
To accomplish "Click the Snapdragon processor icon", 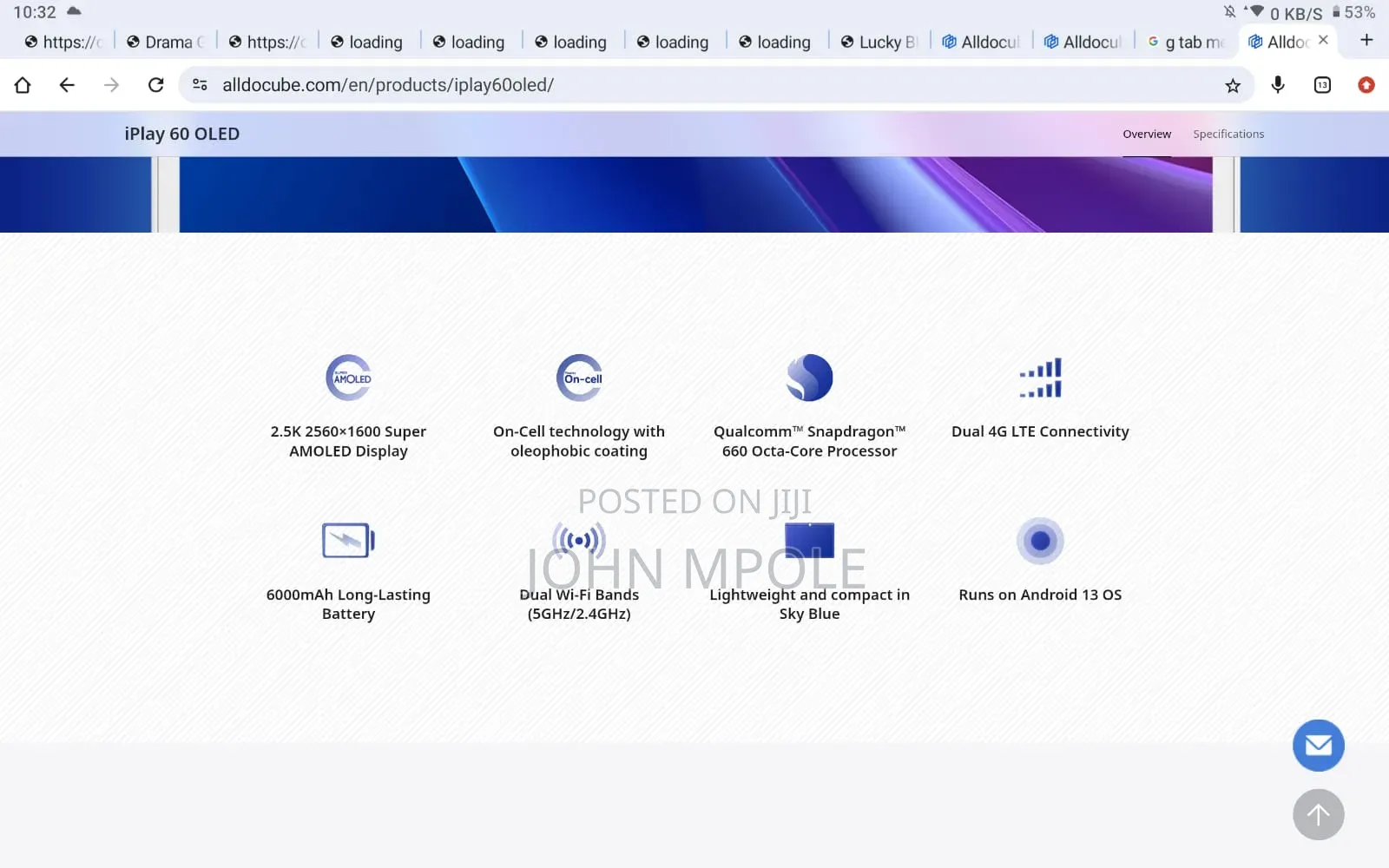I will pyautogui.click(x=810, y=378).
